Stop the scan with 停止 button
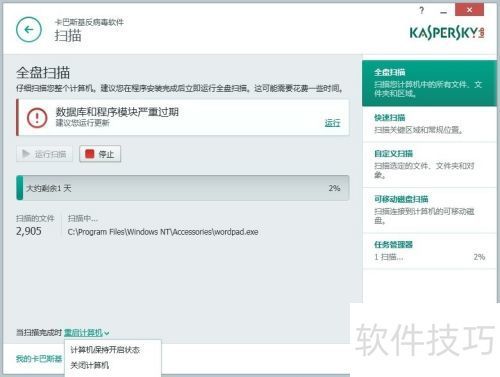The width and height of the screenshot is (500, 377). (100, 154)
